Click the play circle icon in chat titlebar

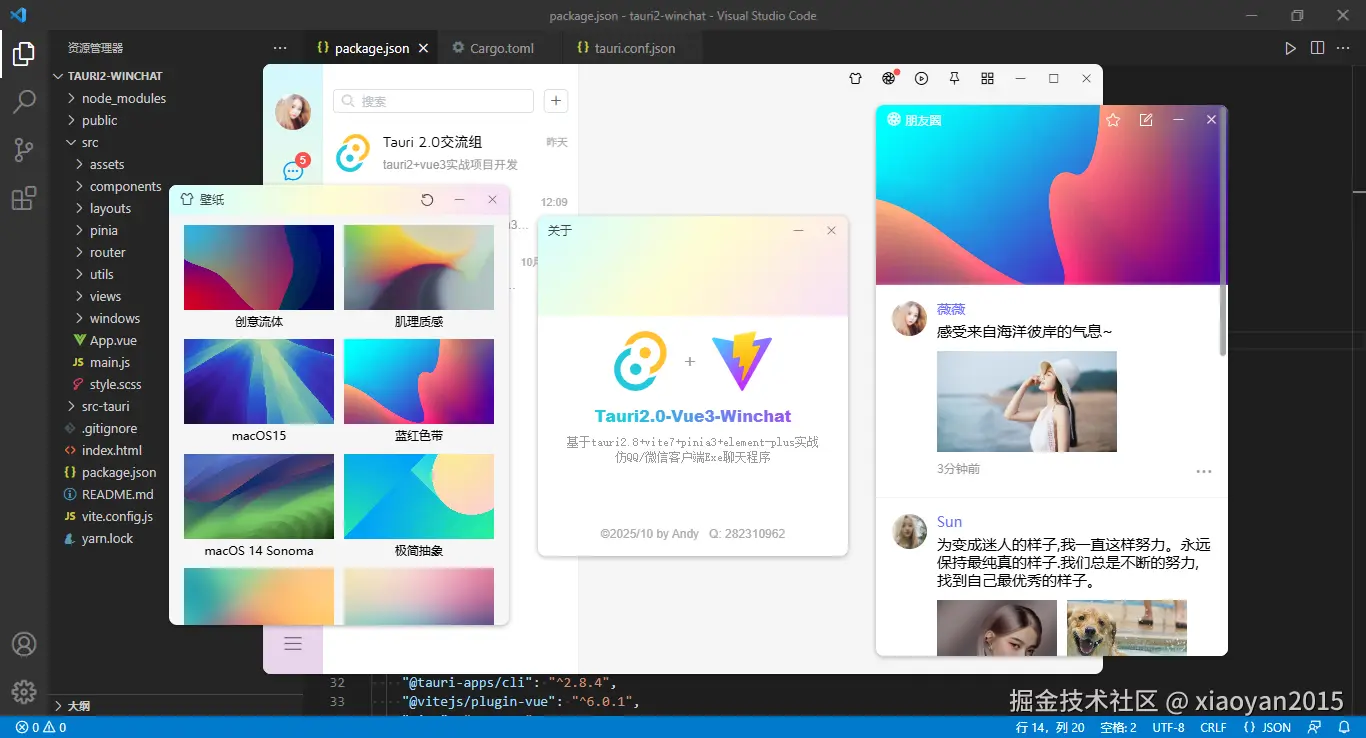click(921, 78)
